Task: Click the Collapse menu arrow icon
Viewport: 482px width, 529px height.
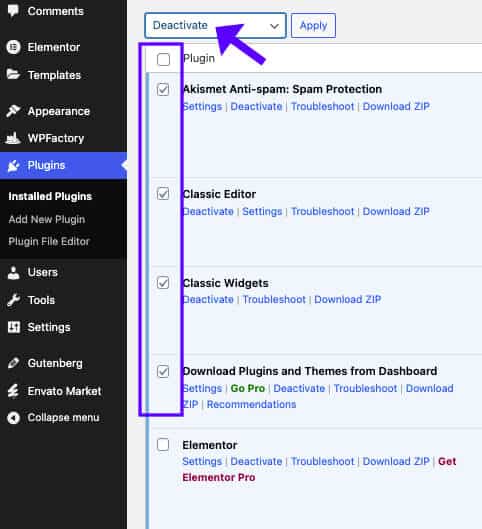Action: [13, 418]
